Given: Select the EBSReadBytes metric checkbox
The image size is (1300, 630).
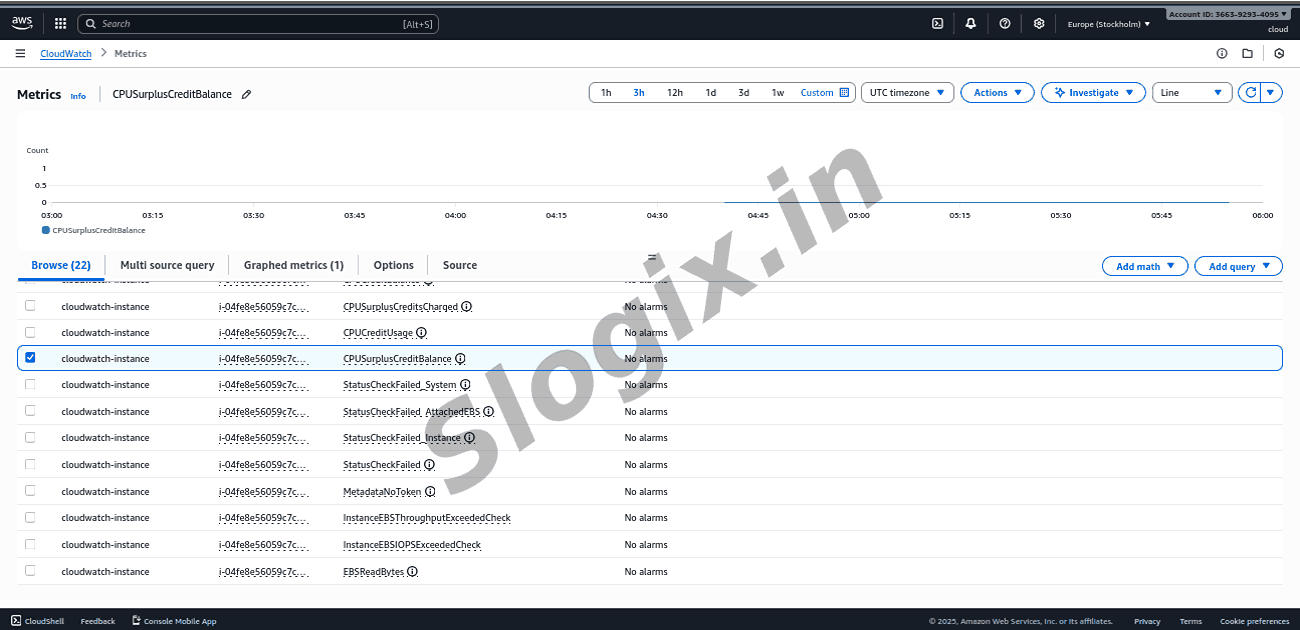Looking at the screenshot, I should pyautogui.click(x=30, y=571).
